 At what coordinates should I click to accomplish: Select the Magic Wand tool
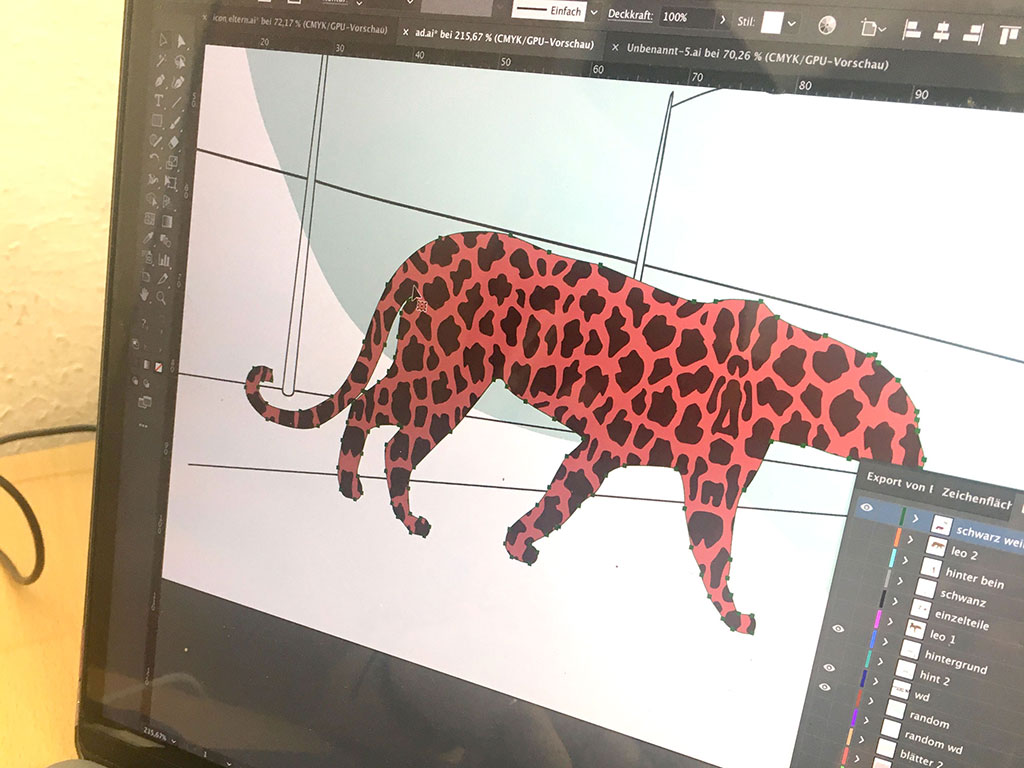tap(161, 60)
